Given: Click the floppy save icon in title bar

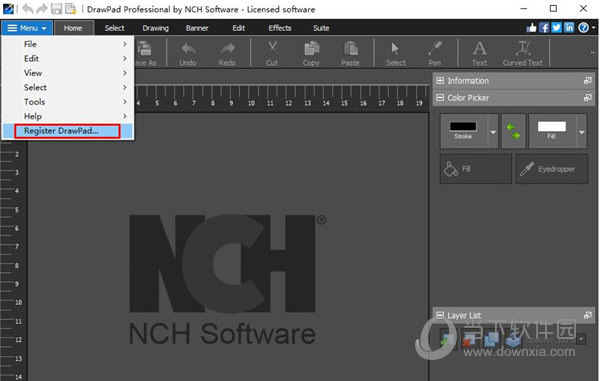Looking at the screenshot, I should (x=56, y=8).
